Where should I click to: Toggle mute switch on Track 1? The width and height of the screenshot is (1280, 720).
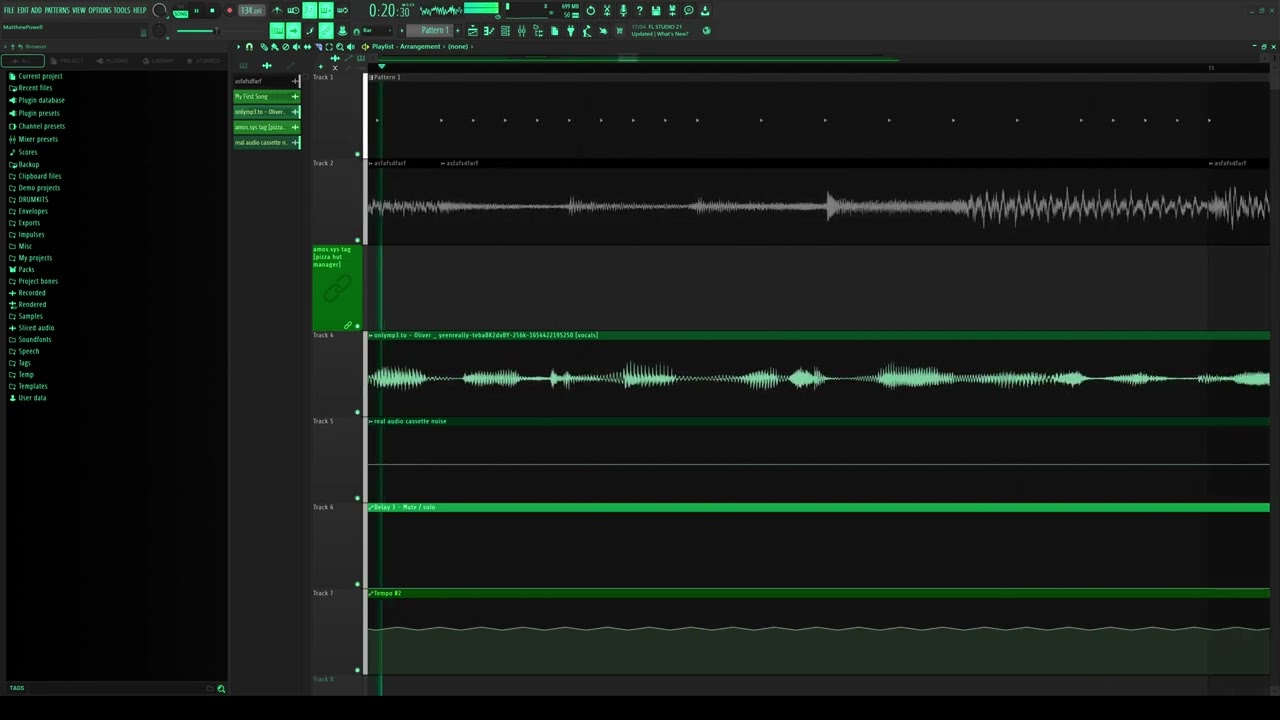(x=357, y=154)
